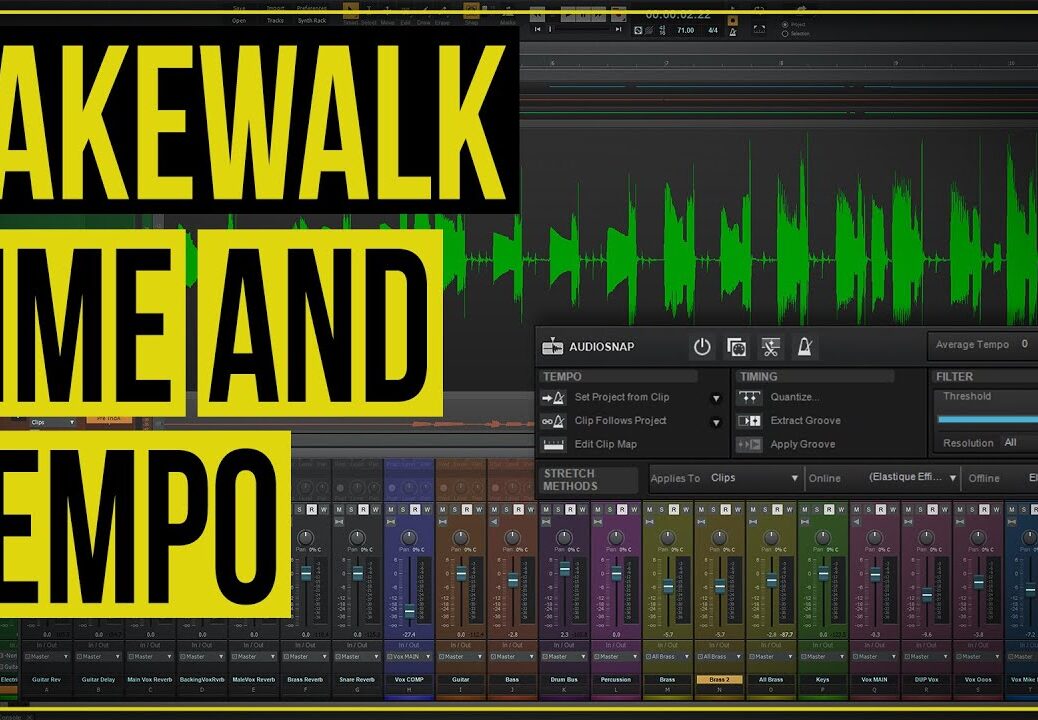Click the 71.00 tempo field
1038x720 pixels.
685,30
